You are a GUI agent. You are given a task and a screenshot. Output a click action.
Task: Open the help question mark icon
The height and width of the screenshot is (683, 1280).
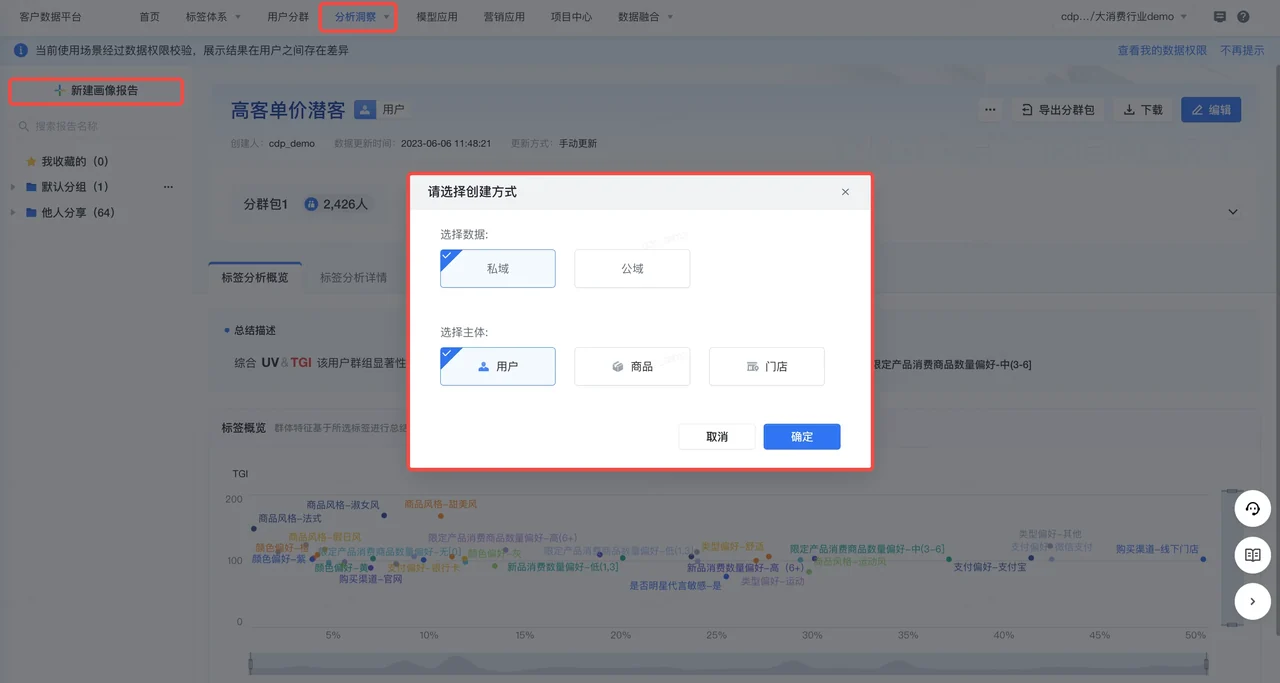click(1243, 17)
